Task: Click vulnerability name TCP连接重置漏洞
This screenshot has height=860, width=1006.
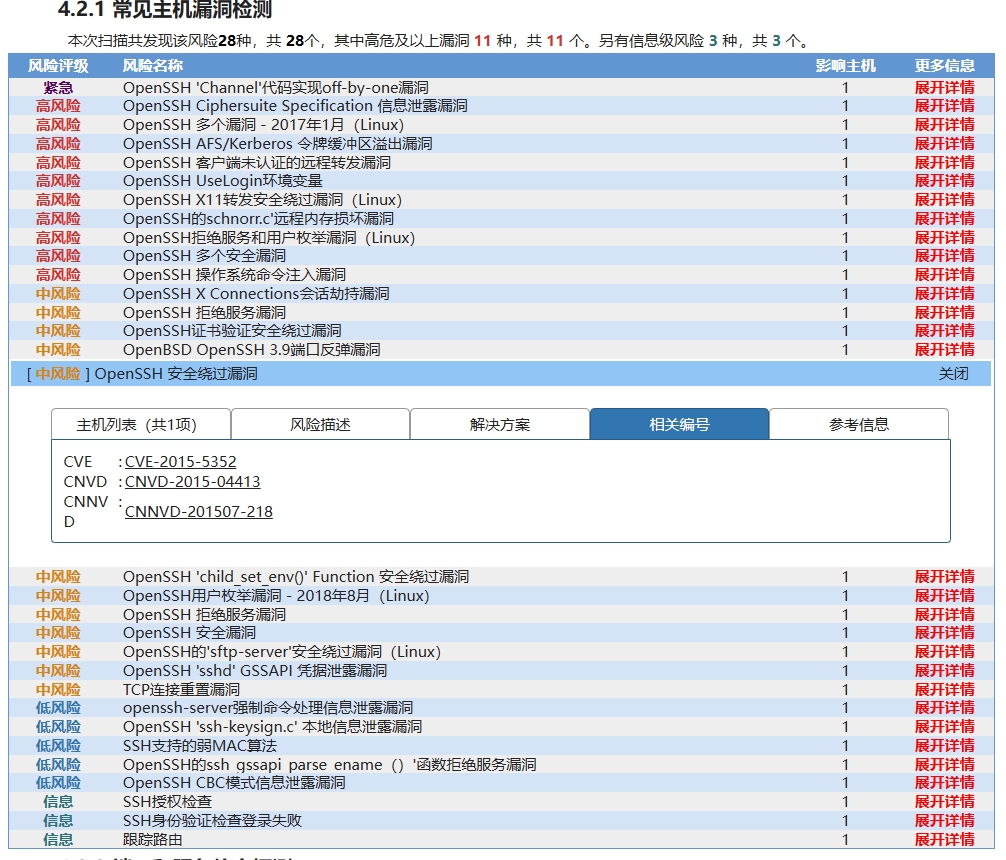Action: click(182, 689)
